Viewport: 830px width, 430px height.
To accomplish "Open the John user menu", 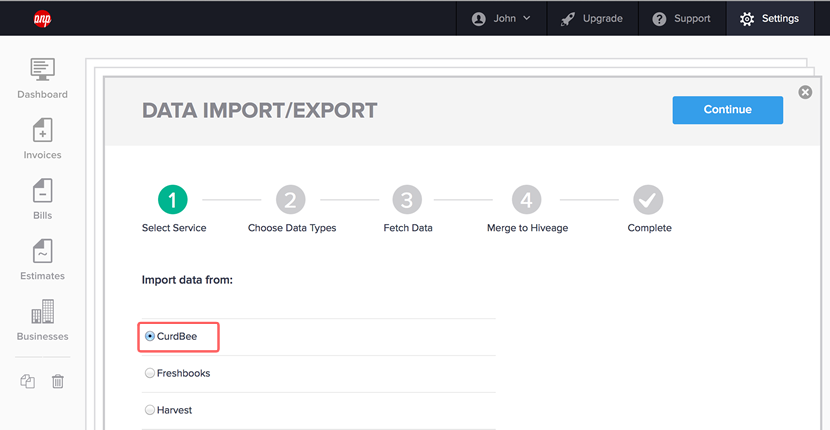I will click(x=501, y=19).
